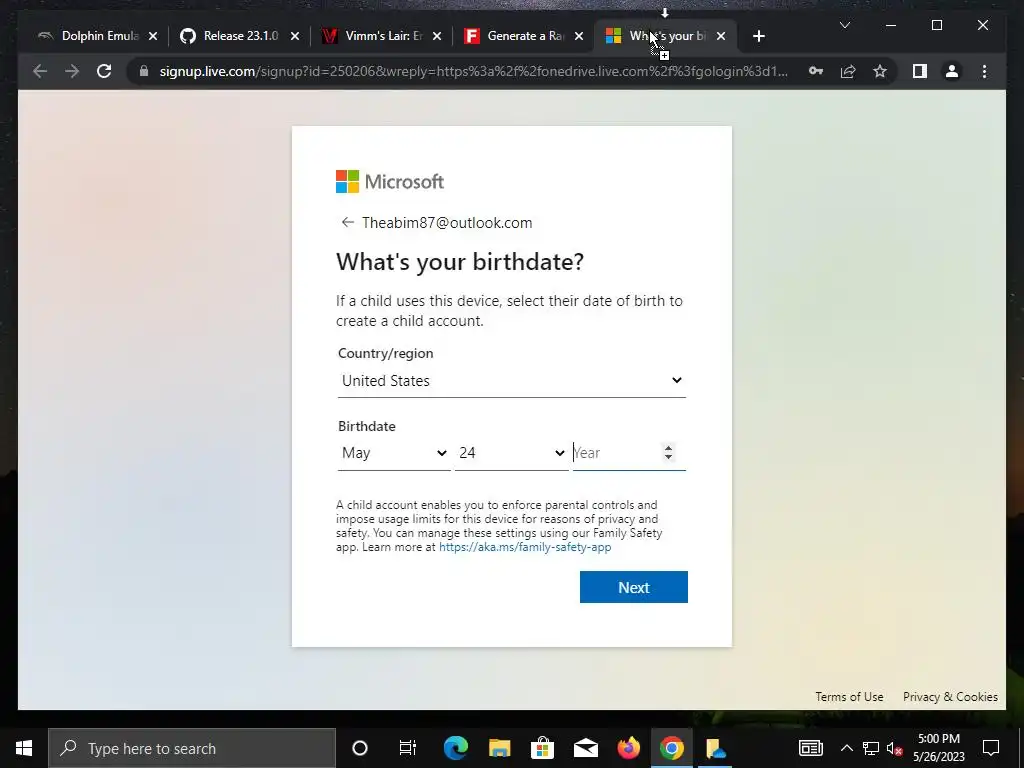Bookmark this page with the star
Image resolution: width=1024 pixels, height=768 pixels.
click(x=880, y=71)
